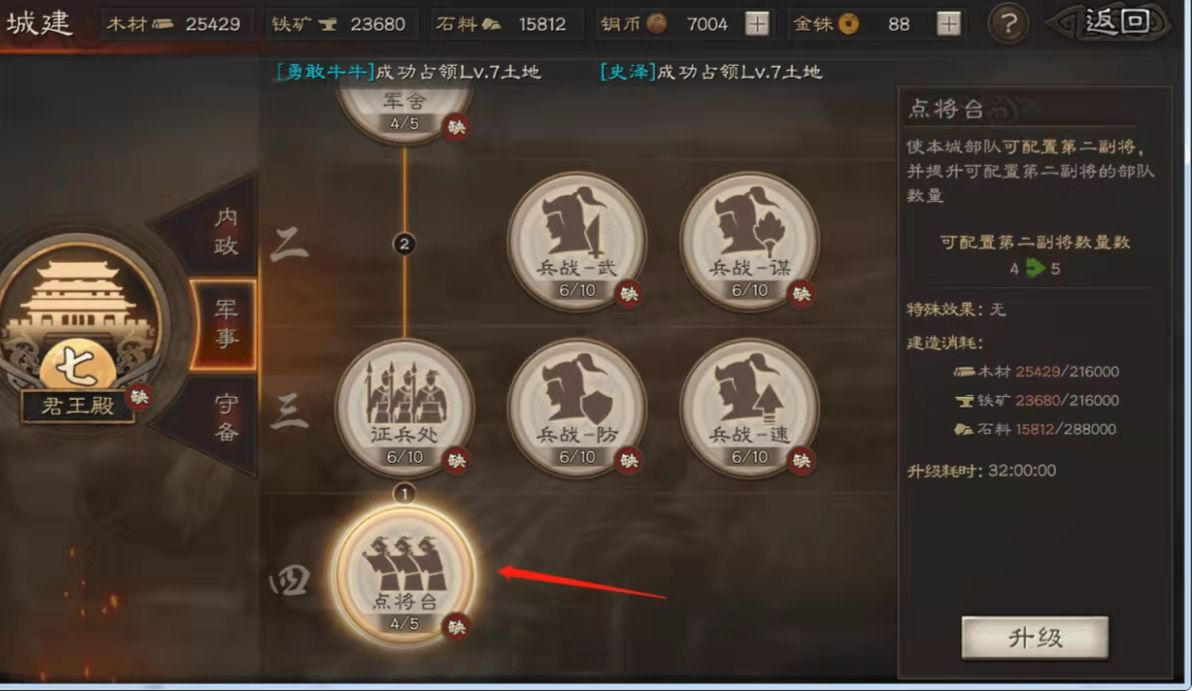Add more 铜币 with plus button
This screenshot has width=1192, height=691.
point(757,24)
